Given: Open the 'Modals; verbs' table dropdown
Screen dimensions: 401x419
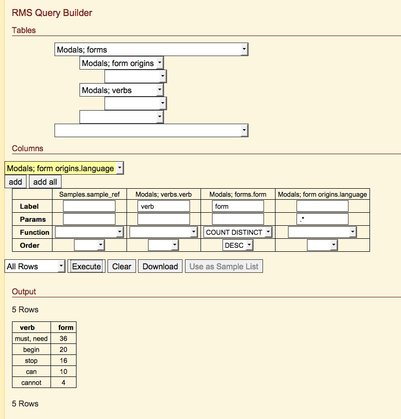Looking at the screenshot, I should point(121,90).
